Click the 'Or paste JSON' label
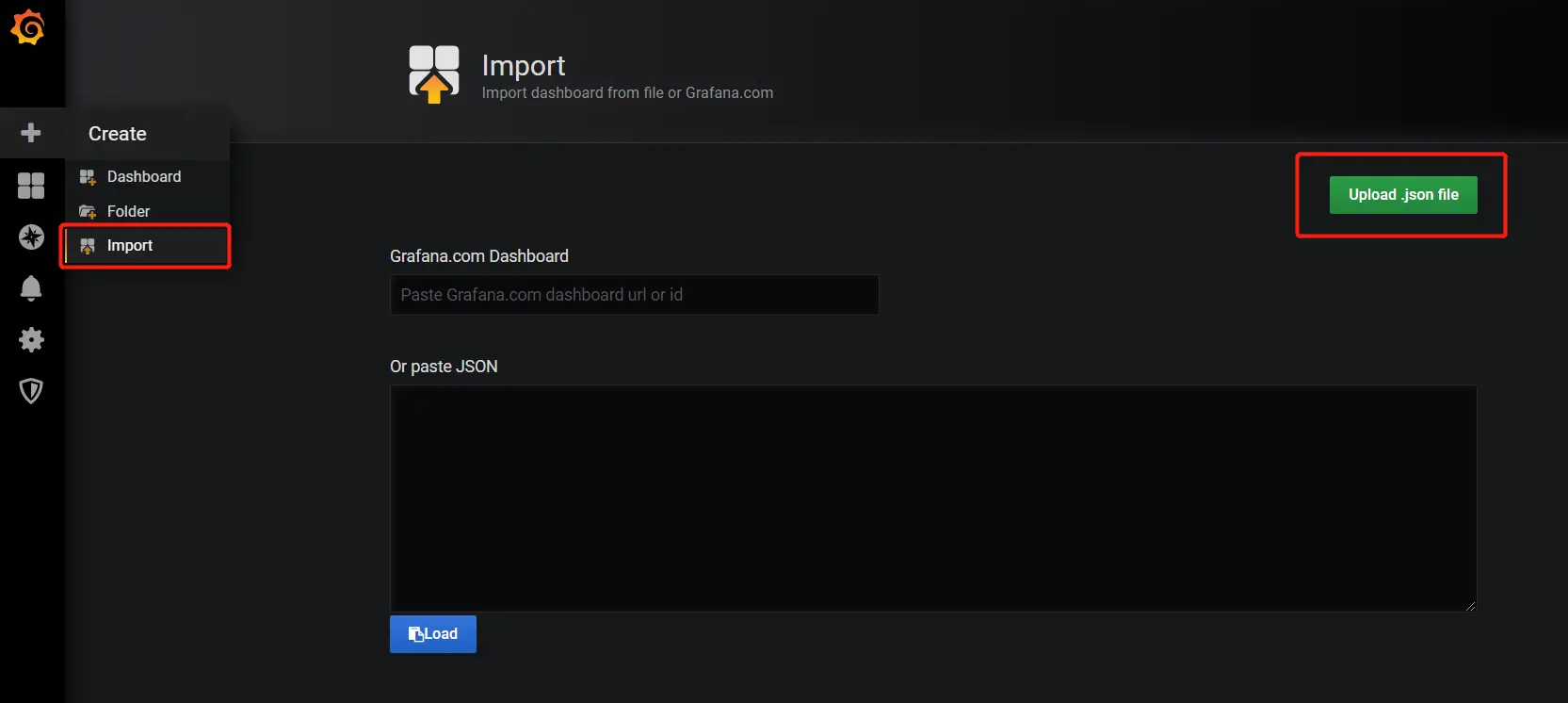Image resolution: width=1568 pixels, height=703 pixels. point(444,367)
